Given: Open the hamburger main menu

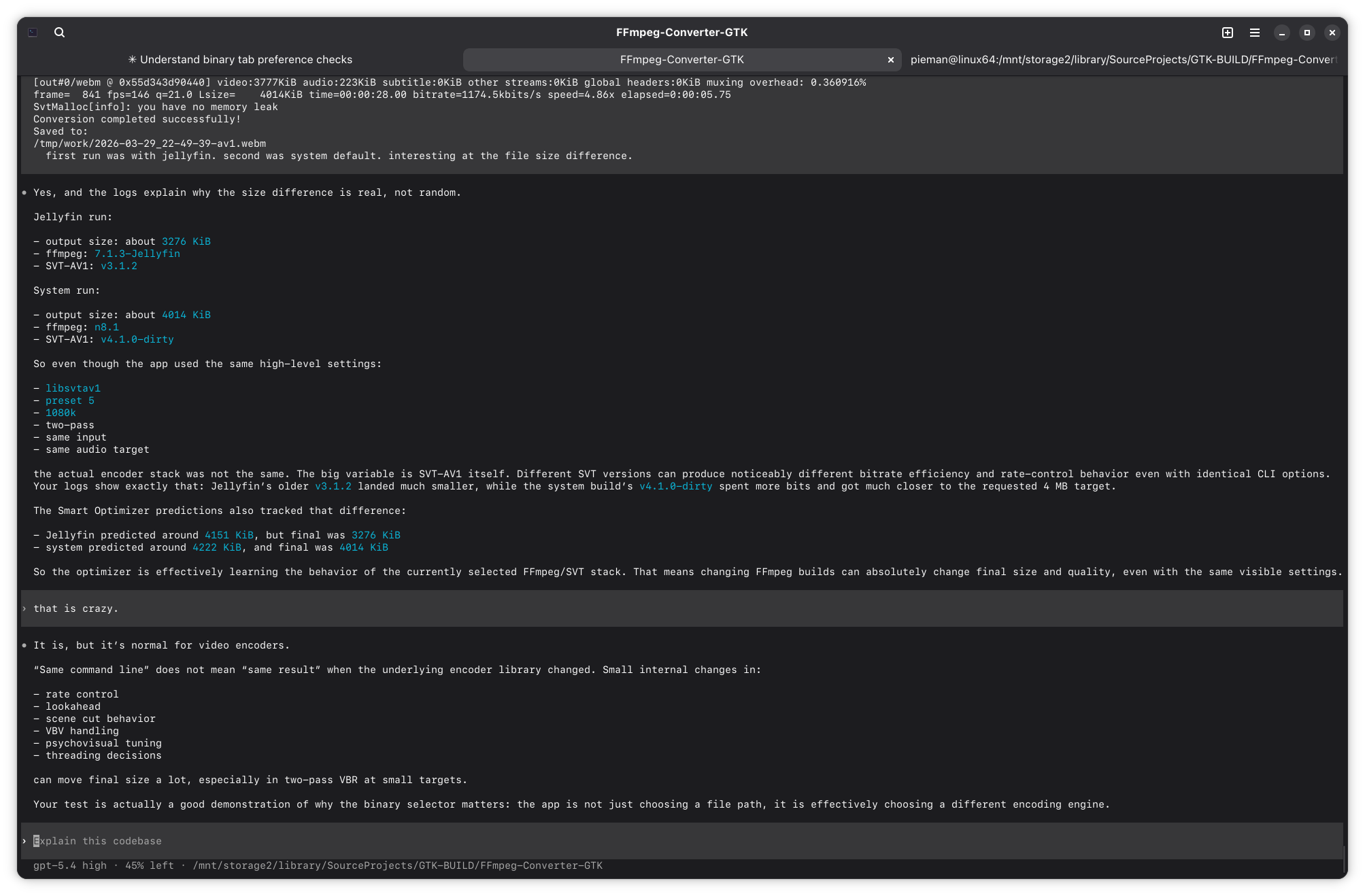Looking at the screenshot, I should (x=1254, y=32).
